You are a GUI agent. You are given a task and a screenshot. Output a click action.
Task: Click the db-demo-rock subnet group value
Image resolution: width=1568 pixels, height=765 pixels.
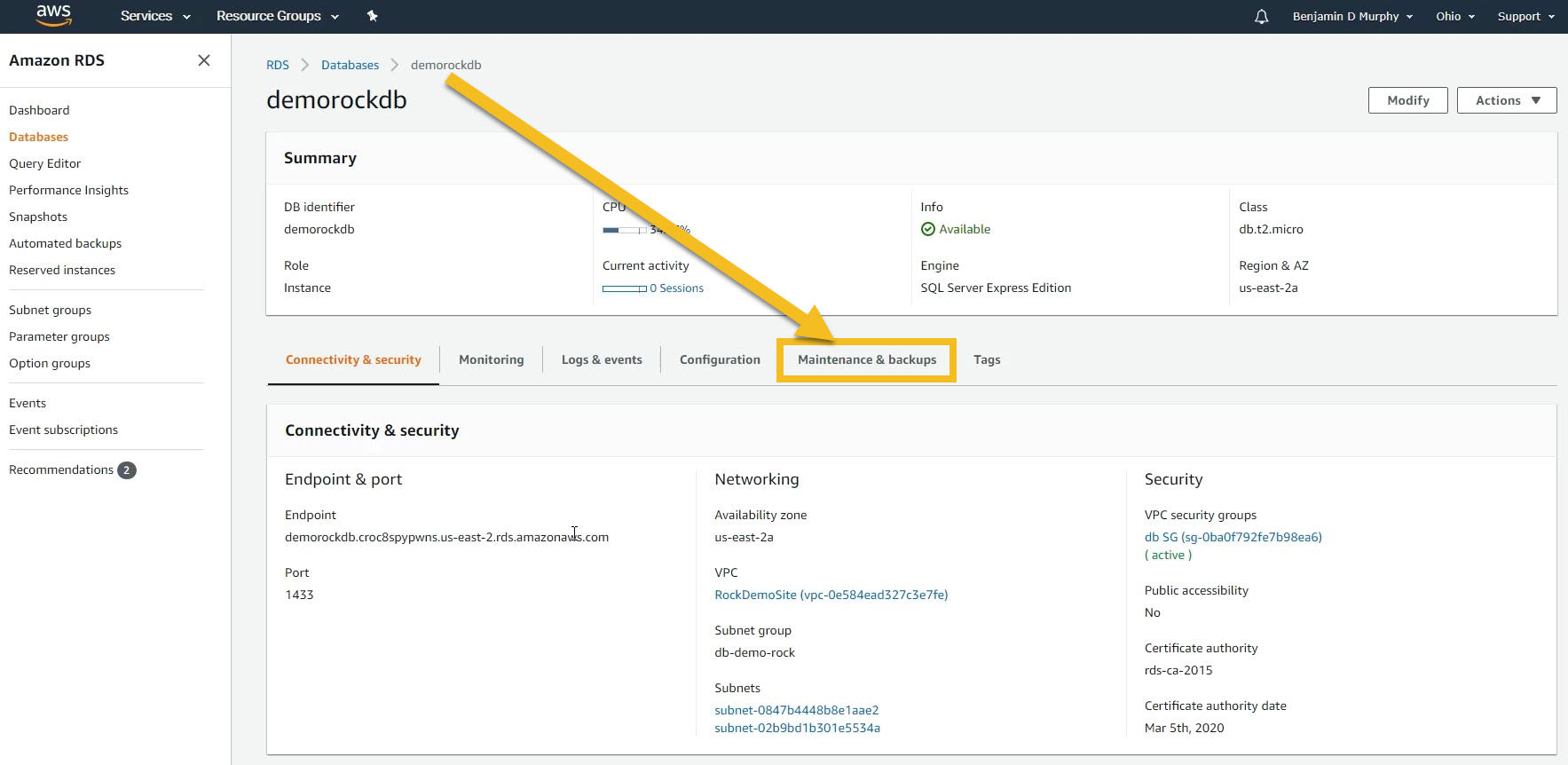[x=754, y=652]
